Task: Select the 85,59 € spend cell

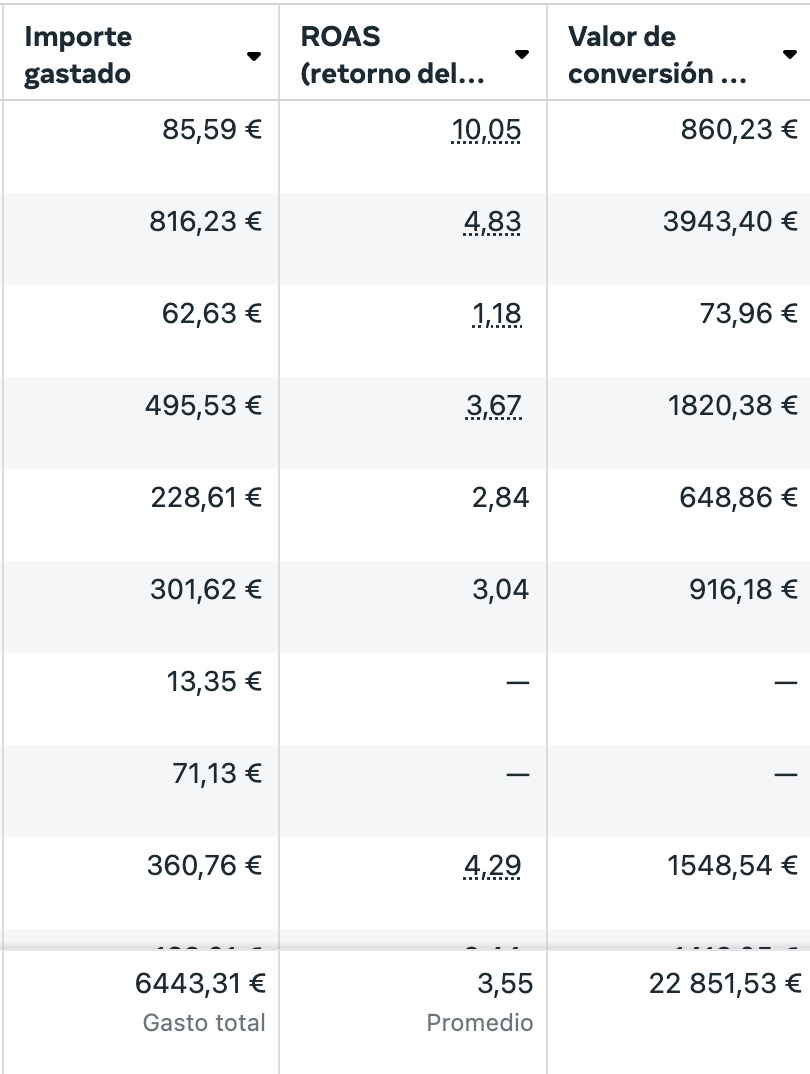Action: click(x=212, y=130)
